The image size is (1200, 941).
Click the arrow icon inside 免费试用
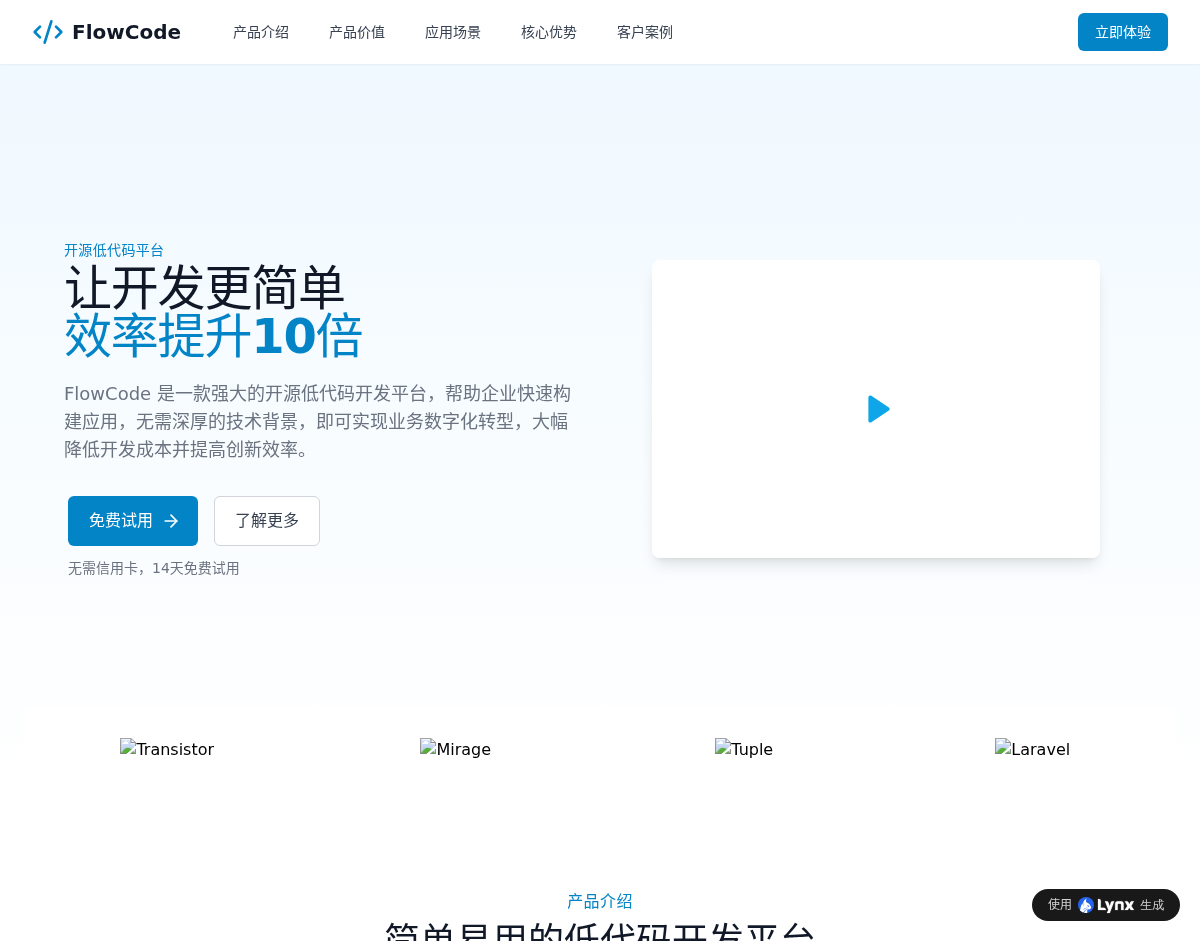[171, 521]
